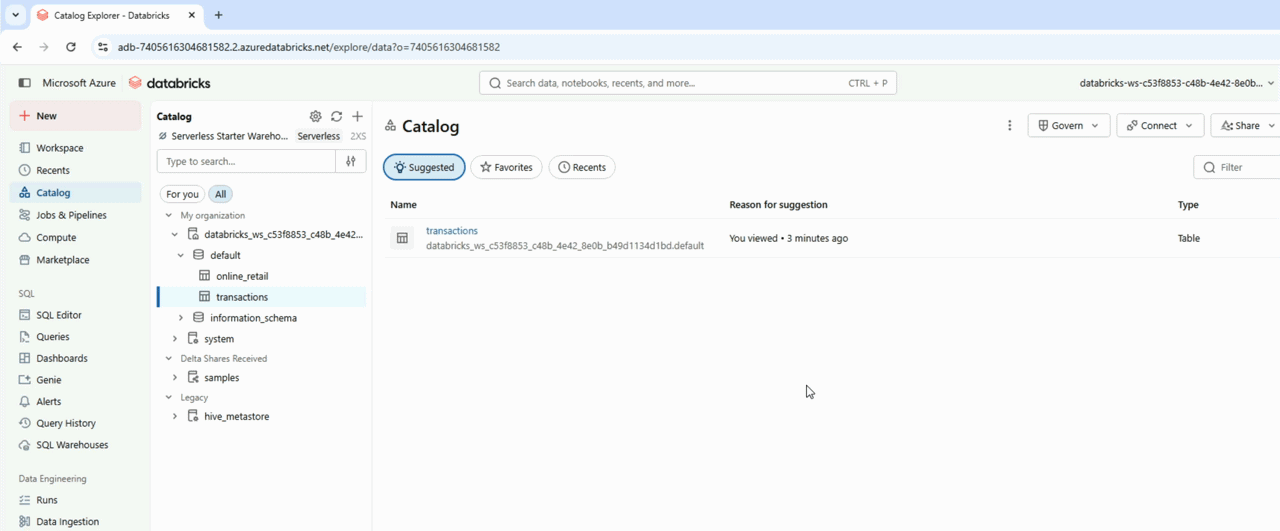
Task: View site information icon in address bar
Action: pos(103,47)
